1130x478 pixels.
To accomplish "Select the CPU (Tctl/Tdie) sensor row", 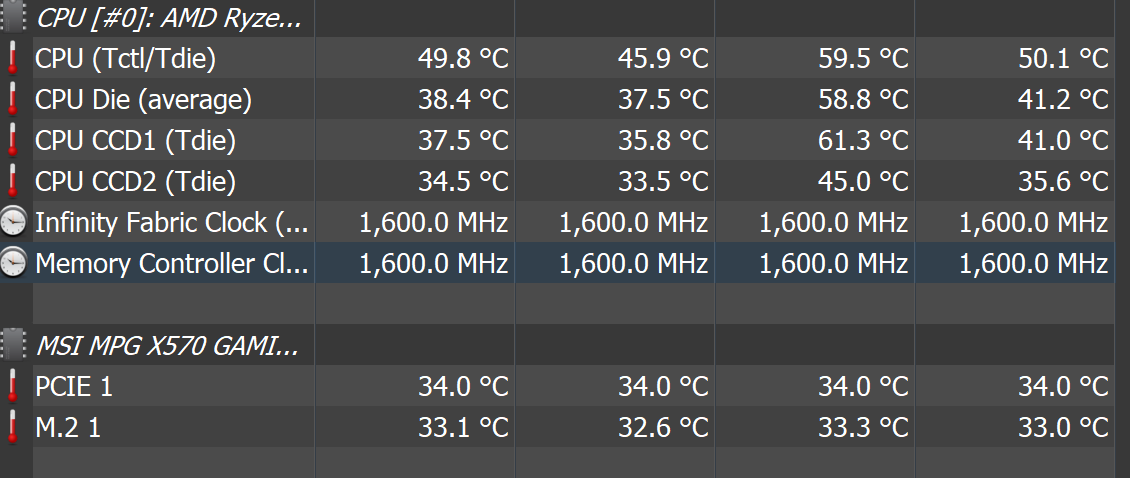I will (x=557, y=58).
